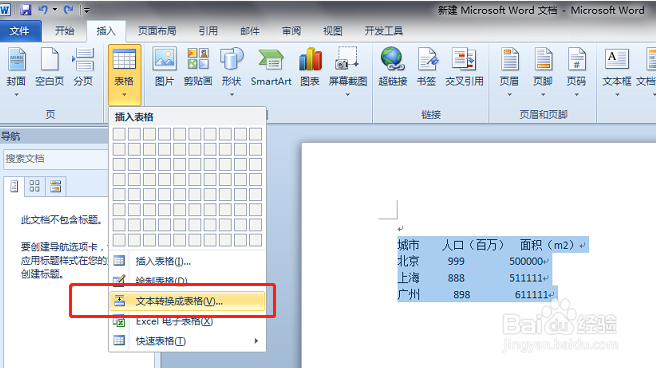This screenshot has height=368, width=656.
Task: Choose Excel Spreadsheet (Excel 电子表格) entry
Action: (x=187, y=321)
